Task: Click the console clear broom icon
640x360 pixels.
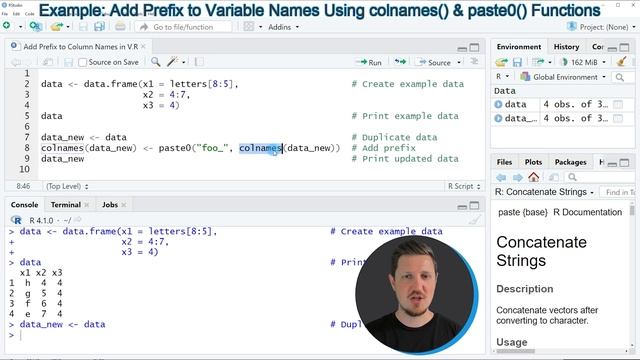Action: [474, 220]
